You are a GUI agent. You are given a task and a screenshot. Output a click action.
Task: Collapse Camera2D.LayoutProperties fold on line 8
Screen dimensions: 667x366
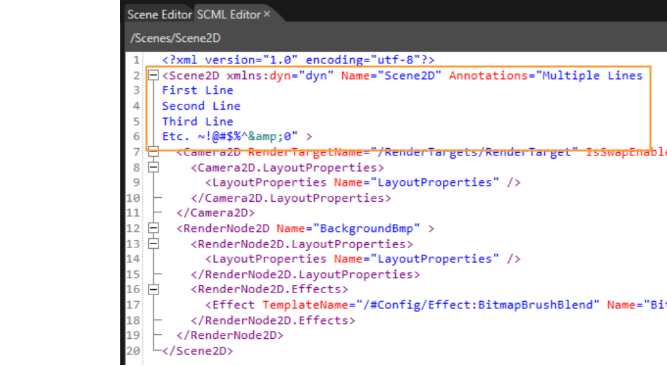click(x=154, y=167)
